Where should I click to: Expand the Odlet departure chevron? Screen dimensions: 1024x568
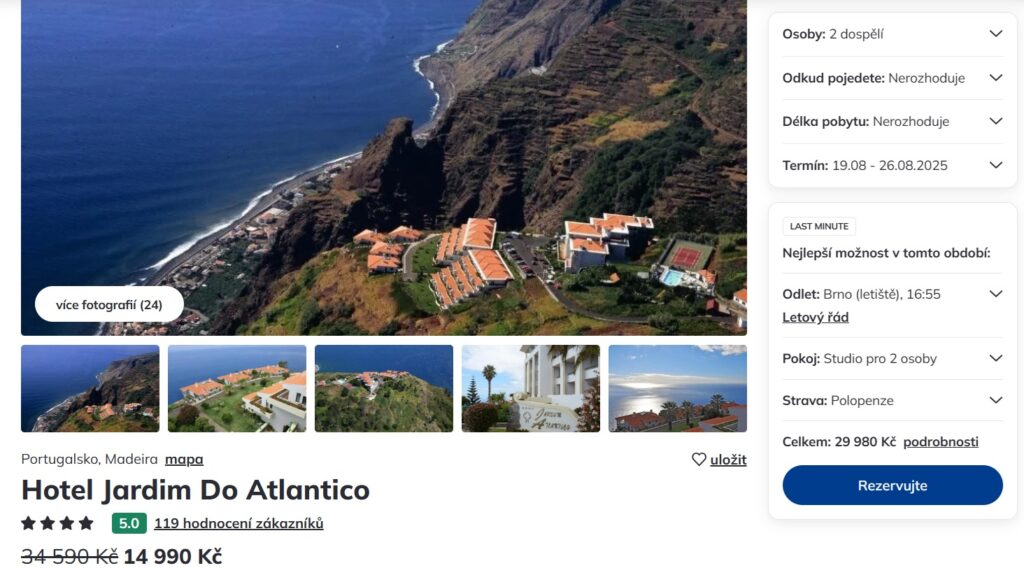(x=995, y=294)
